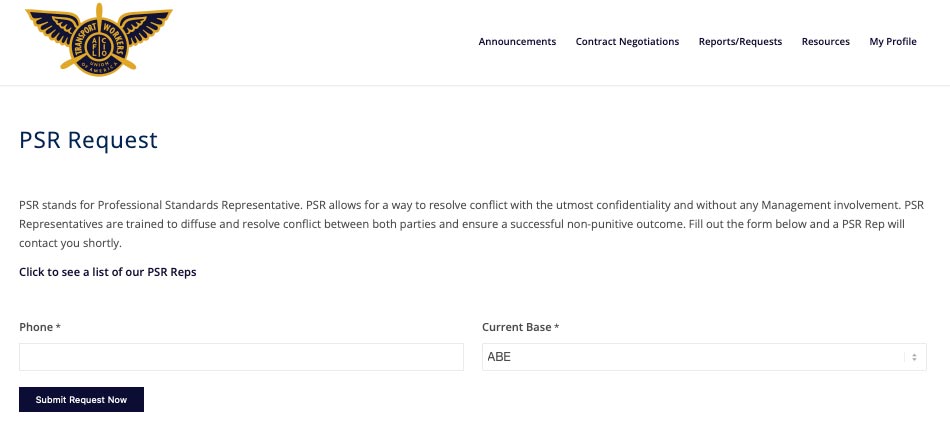Click the required asterisk beside Current Base

[557, 326]
